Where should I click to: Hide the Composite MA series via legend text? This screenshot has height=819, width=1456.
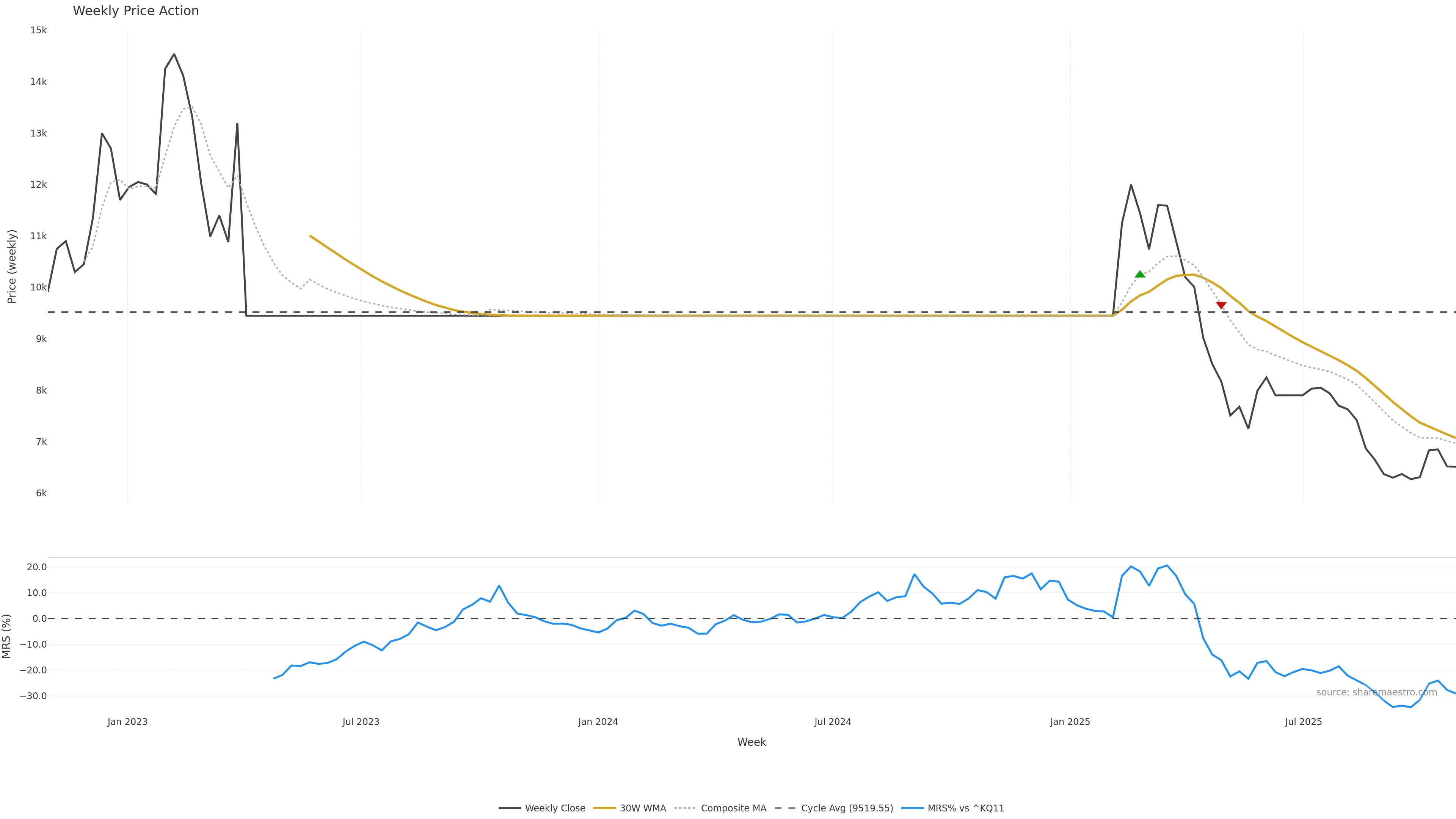pyautogui.click(x=733, y=808)
